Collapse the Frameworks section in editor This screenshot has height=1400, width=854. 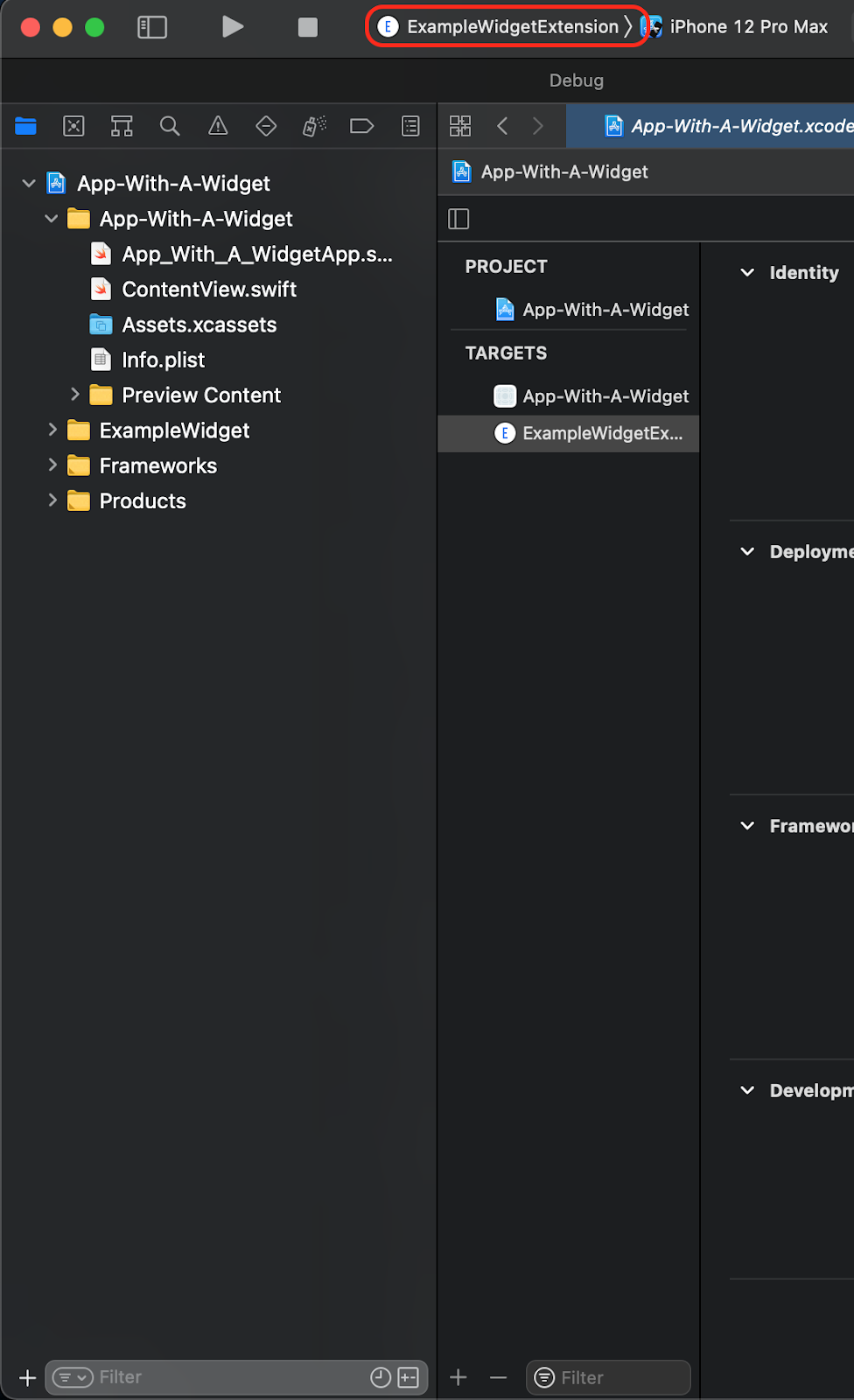click(747, 825)
